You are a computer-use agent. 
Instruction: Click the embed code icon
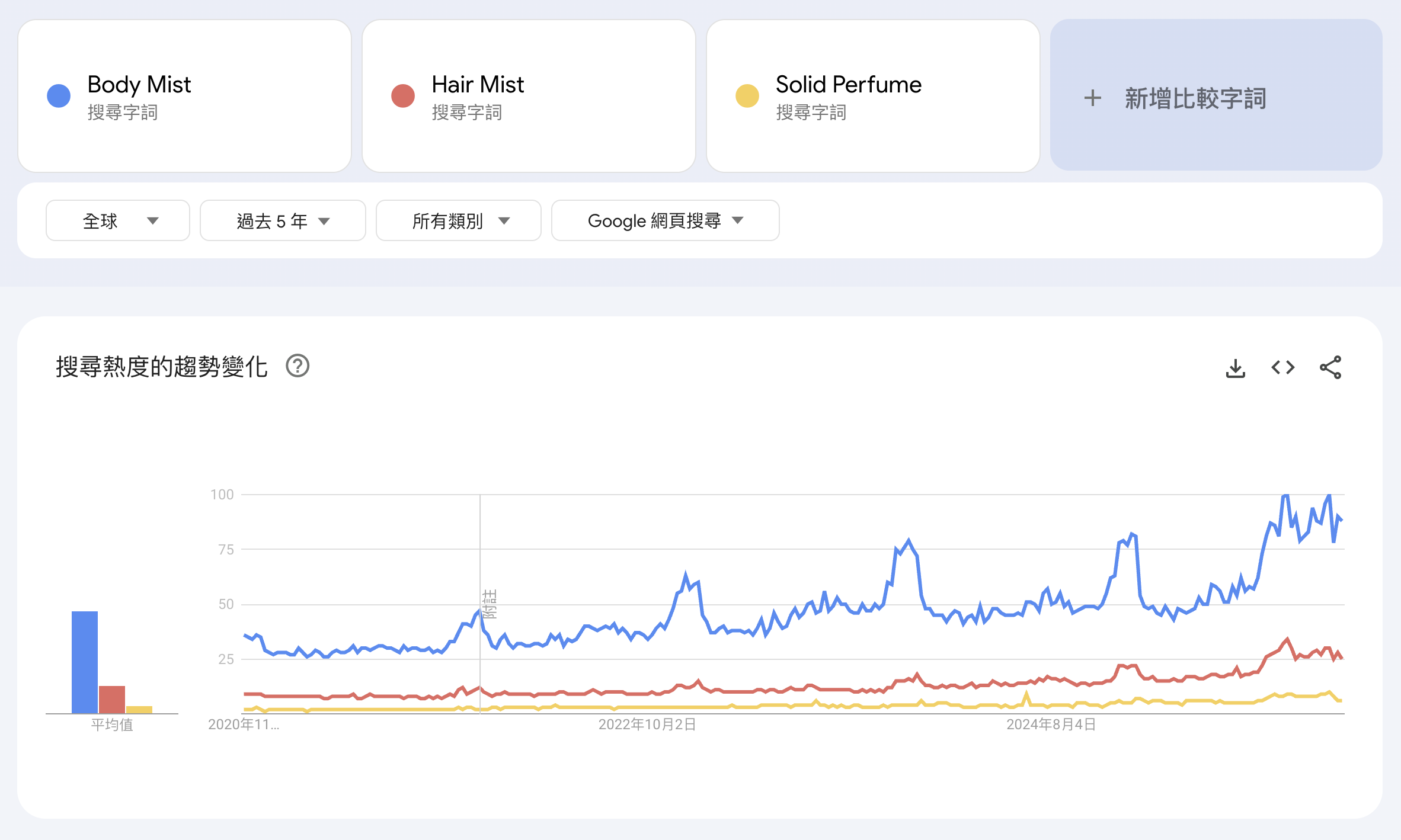[x=1282, y=368]
